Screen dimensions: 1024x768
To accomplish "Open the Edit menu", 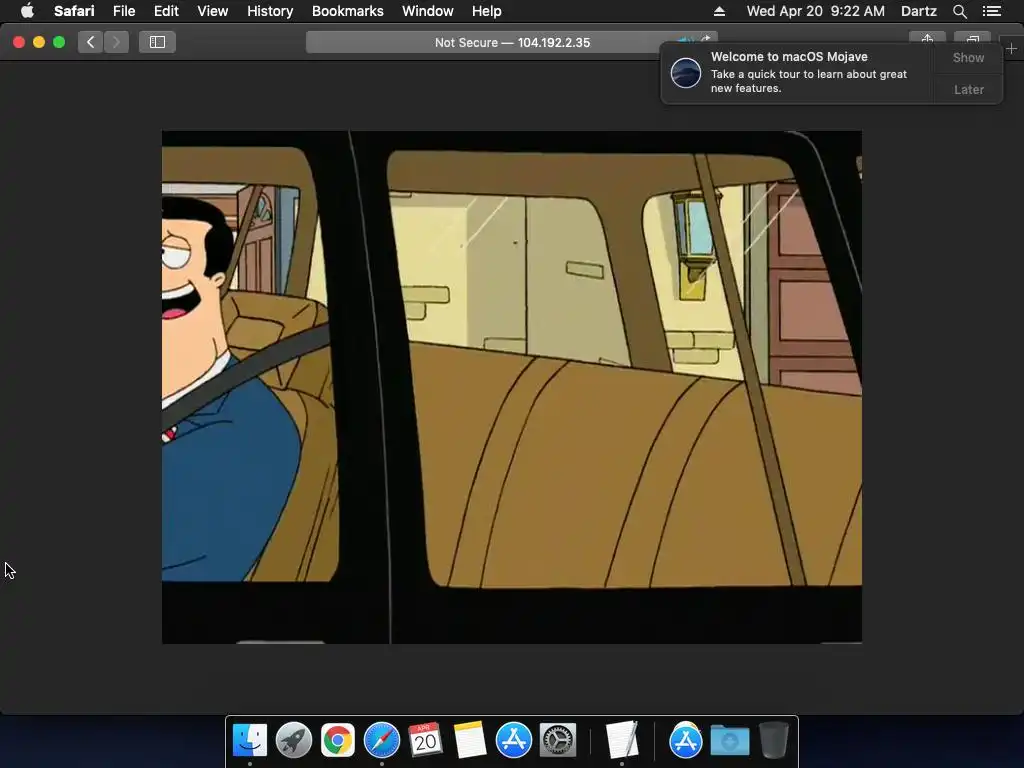I will point(166,11).
